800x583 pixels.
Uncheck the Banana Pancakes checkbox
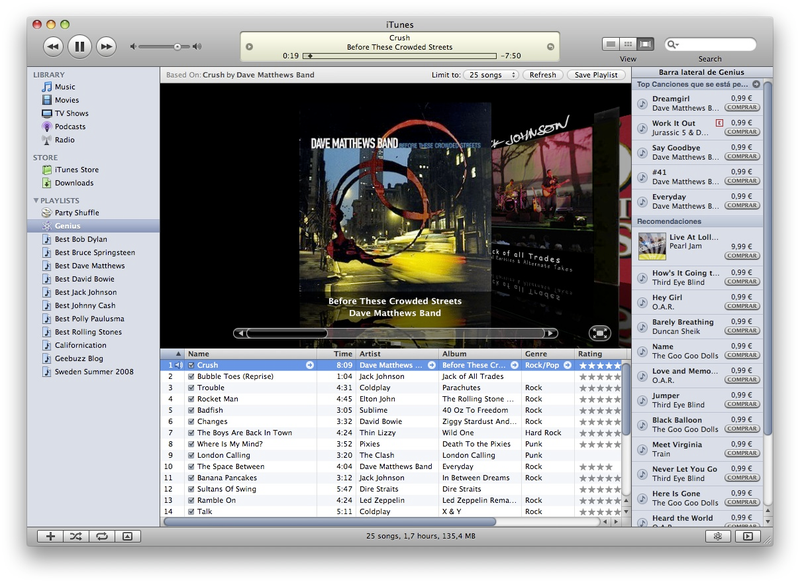pyautogui.click(x=191, y=478)
